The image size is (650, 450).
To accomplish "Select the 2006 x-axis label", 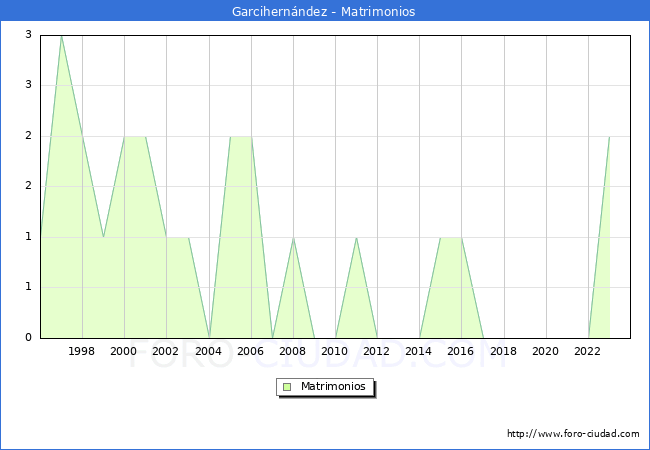I will tap(250, 351).
